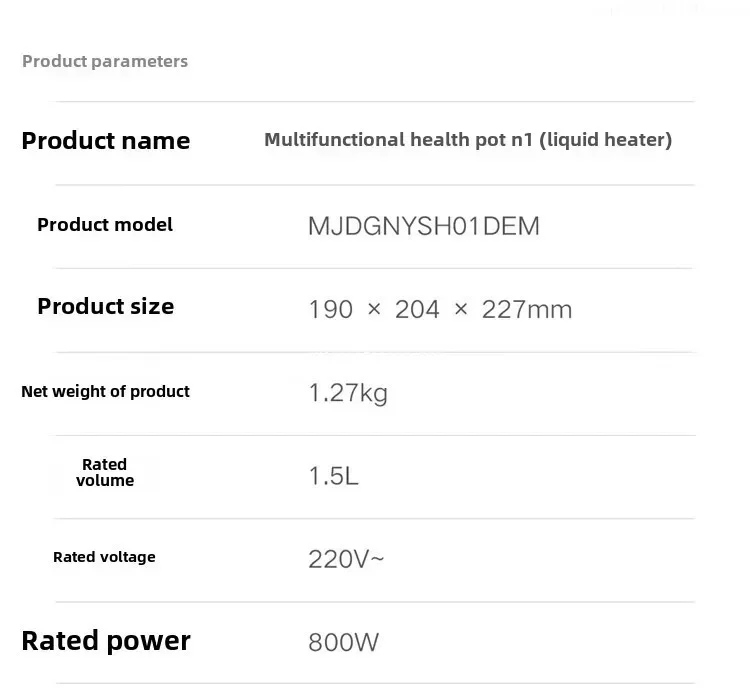Select the Product name label
This screenshot has height=694, width=750.
coord(105,141)
